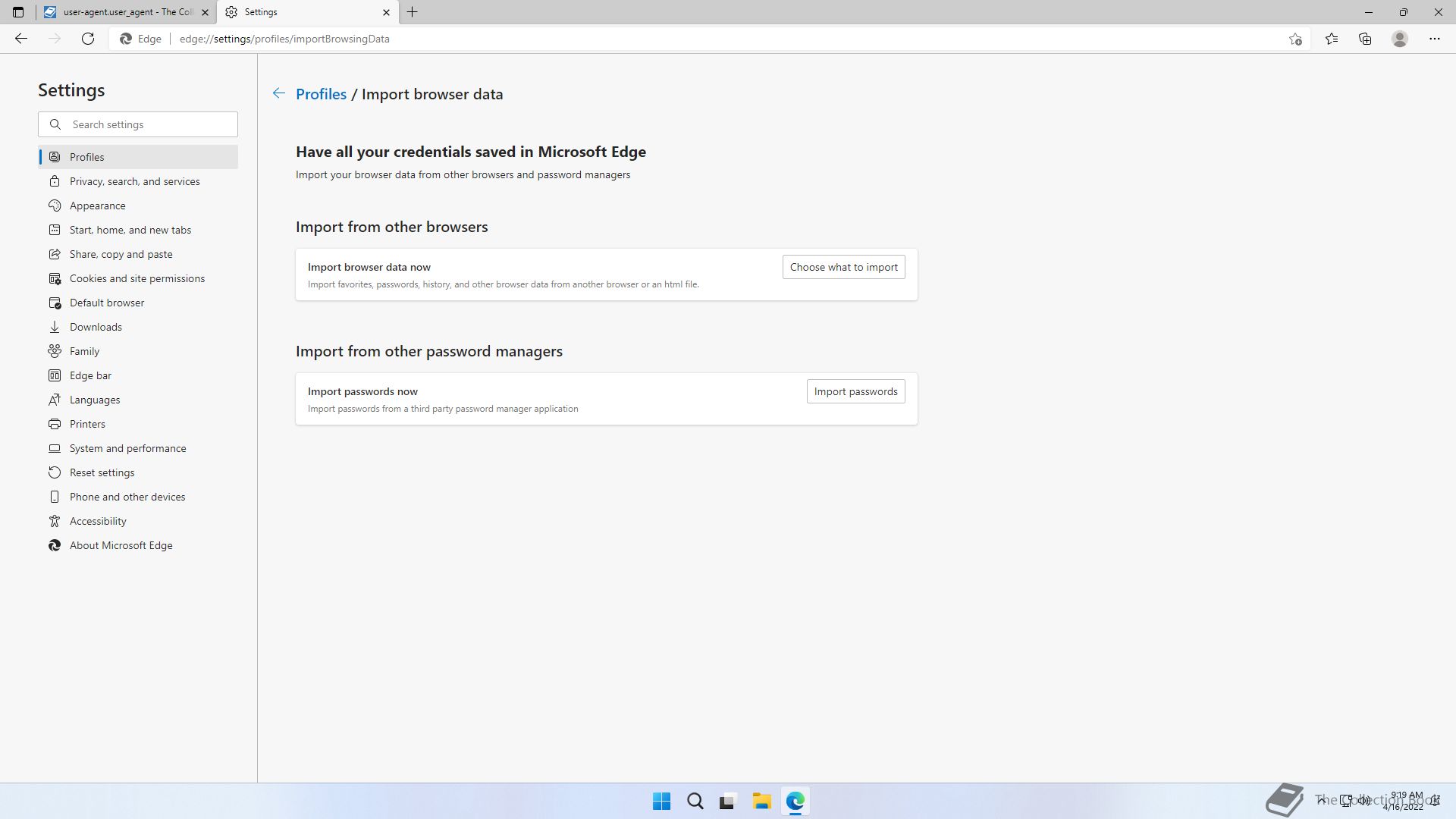Click the blue back arrow beside Profiles
The image size is (1456, 819).
[x=278, y=94]
